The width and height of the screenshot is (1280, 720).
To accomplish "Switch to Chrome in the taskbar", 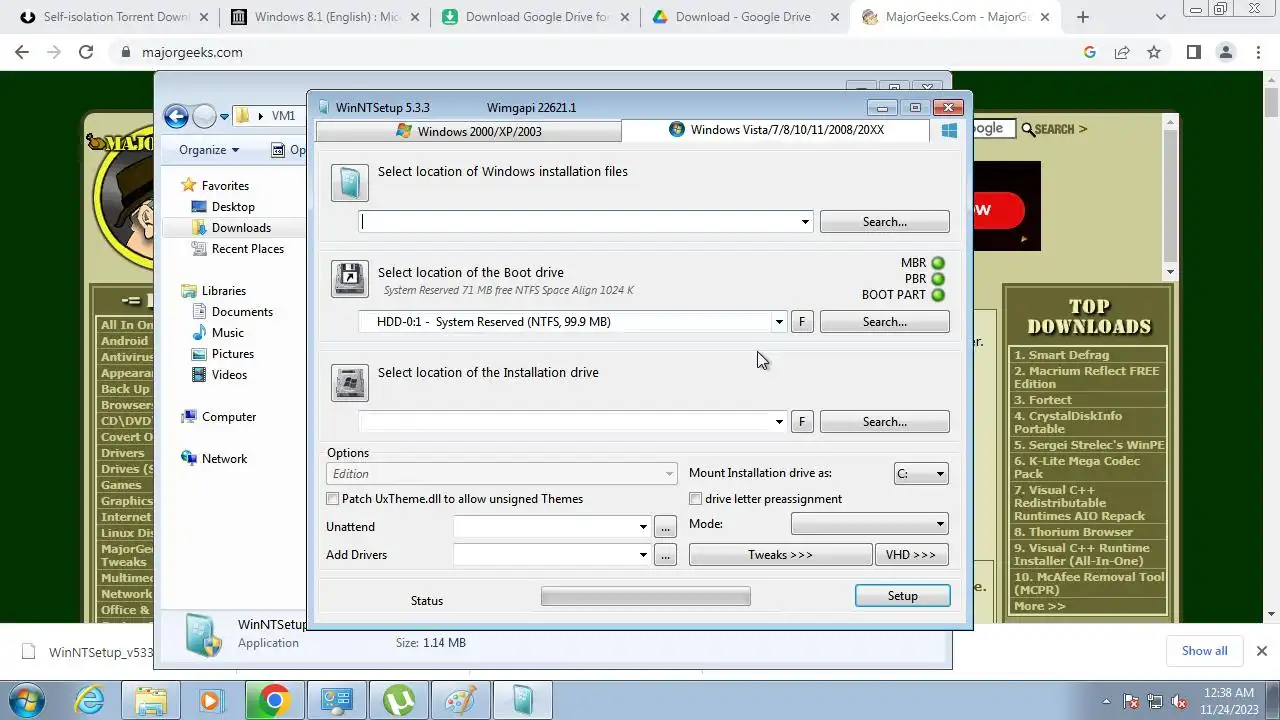I will [274, 700].
